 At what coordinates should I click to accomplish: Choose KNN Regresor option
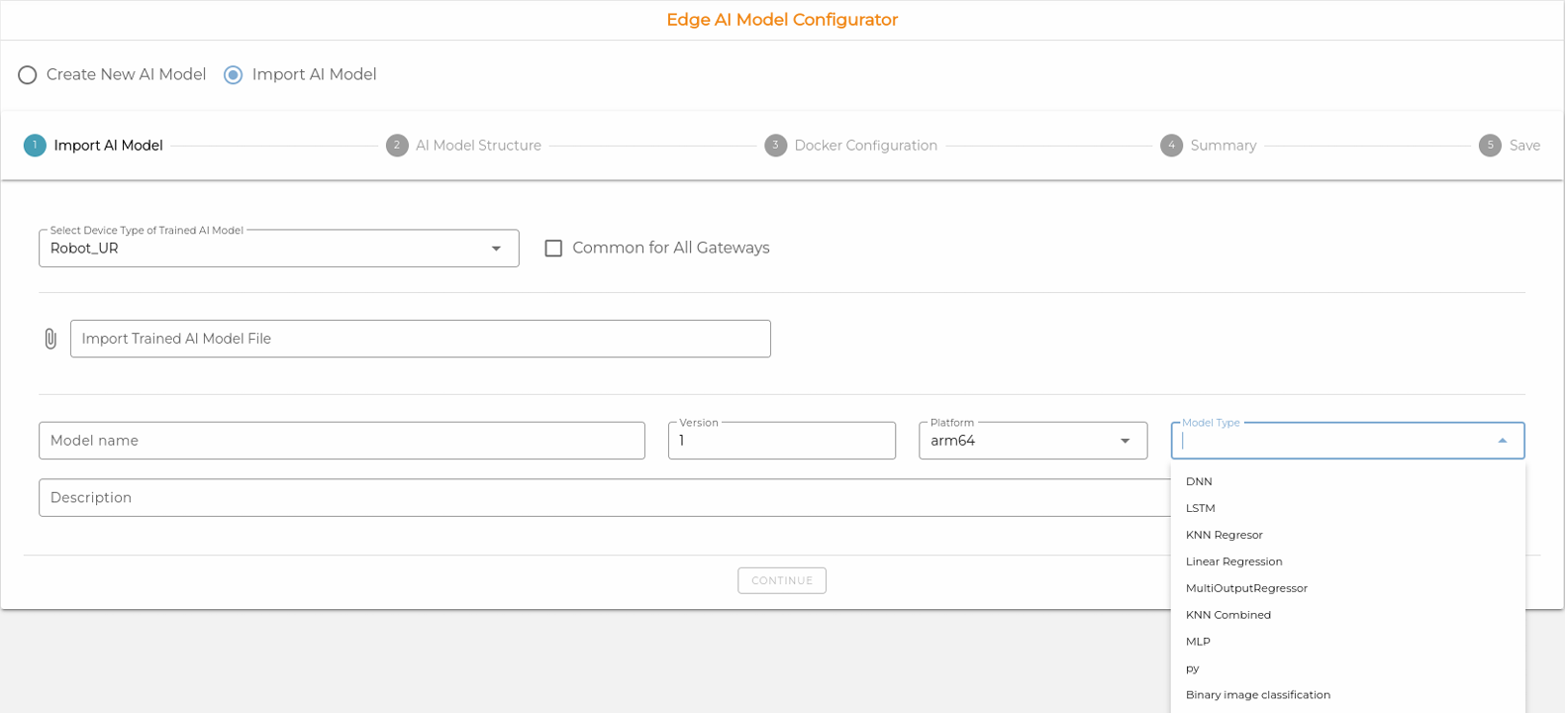(x=1348, y=535)
